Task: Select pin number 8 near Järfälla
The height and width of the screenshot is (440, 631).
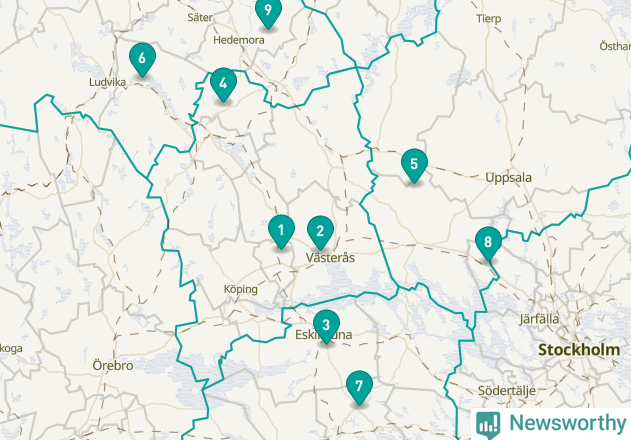Action: click(x=488, y=244)
